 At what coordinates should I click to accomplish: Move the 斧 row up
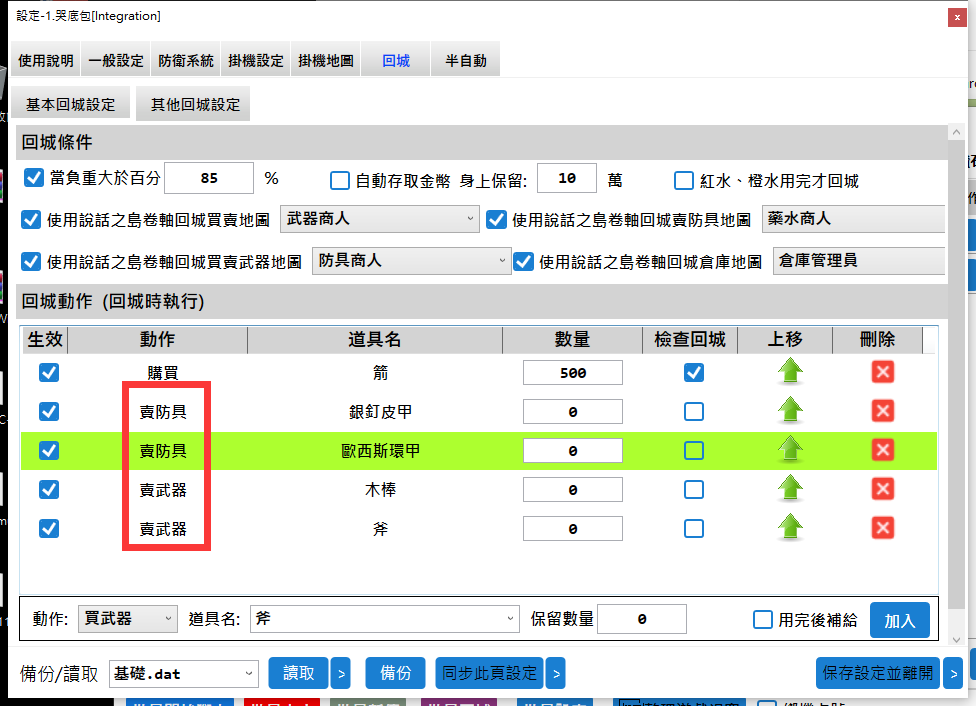[x=790, y=528]
